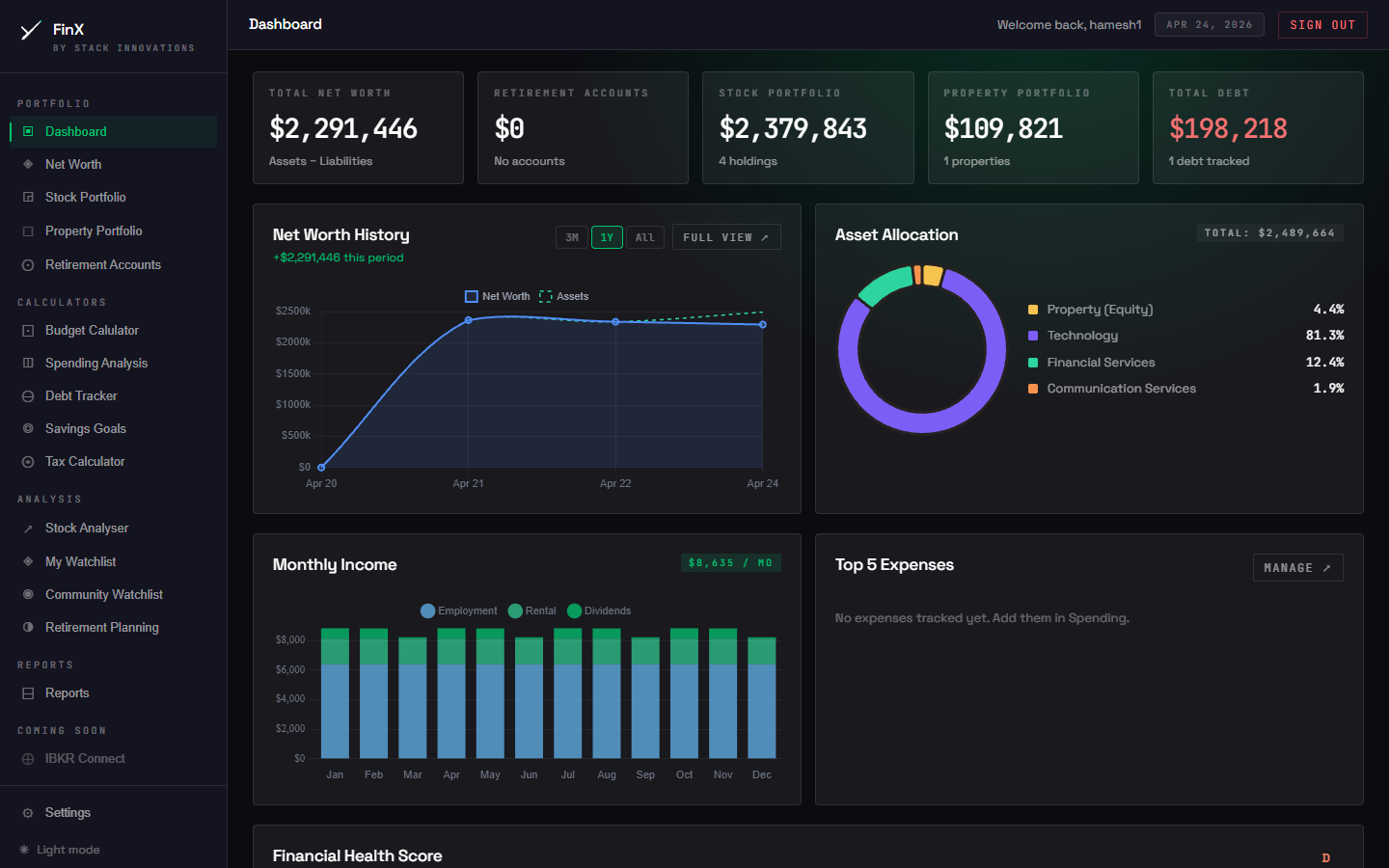Click the FinX checkmark logo icon
Screen dimensions: 1389x868
click(31, 31)
